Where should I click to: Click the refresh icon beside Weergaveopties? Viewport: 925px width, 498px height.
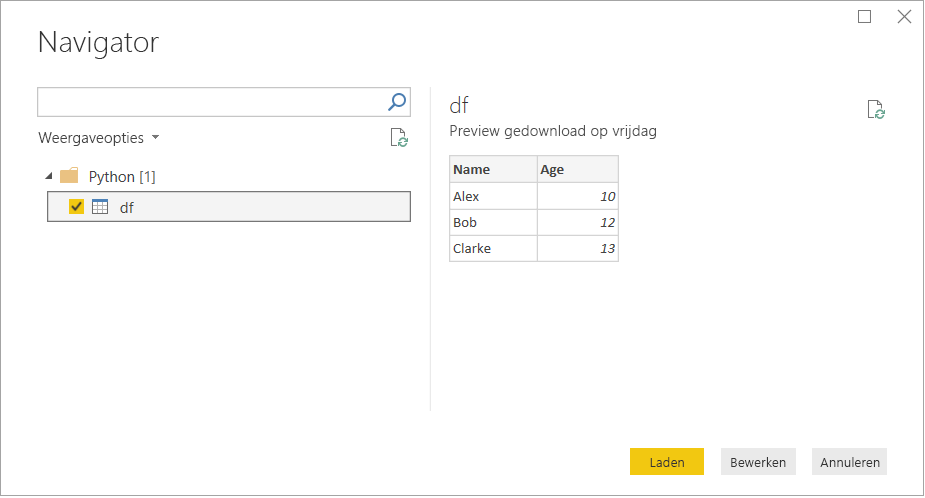(398, 138)
